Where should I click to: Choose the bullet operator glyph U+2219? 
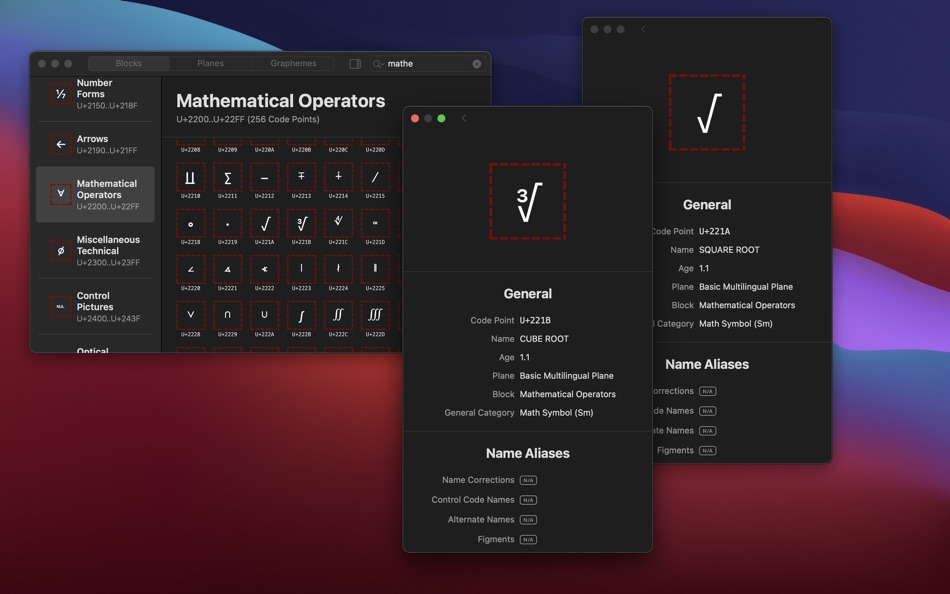click(x=227, y=224)
